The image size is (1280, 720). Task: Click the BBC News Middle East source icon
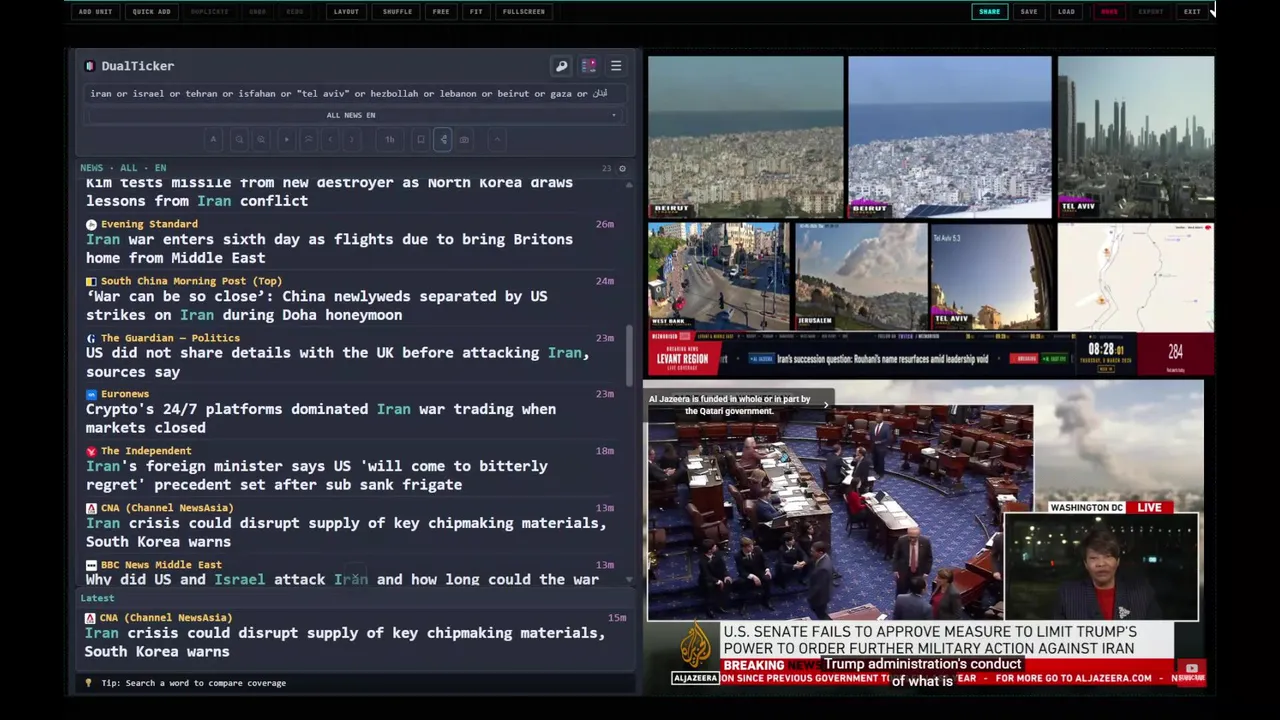click(91, 565)
